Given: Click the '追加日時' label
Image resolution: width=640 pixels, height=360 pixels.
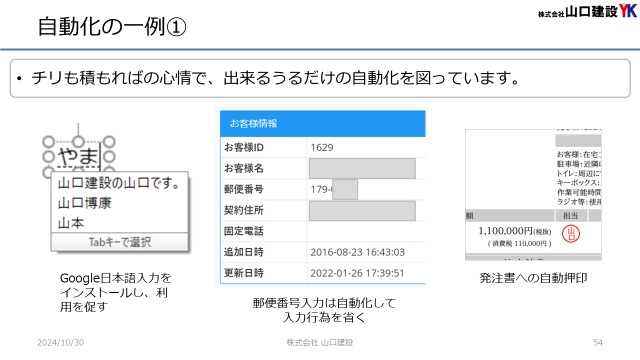Looking at the screenshot, I should click(x=244, y=252).
